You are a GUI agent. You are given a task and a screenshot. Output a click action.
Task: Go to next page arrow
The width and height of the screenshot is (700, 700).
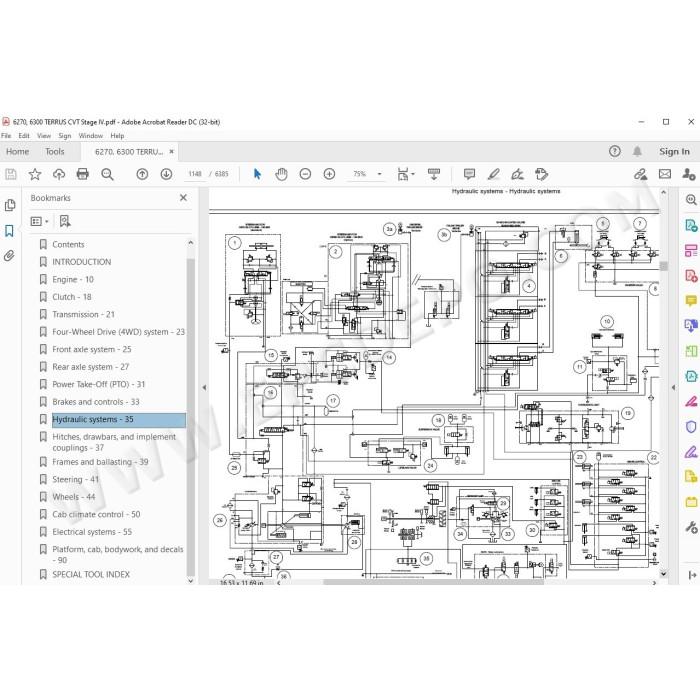(167, 174)
